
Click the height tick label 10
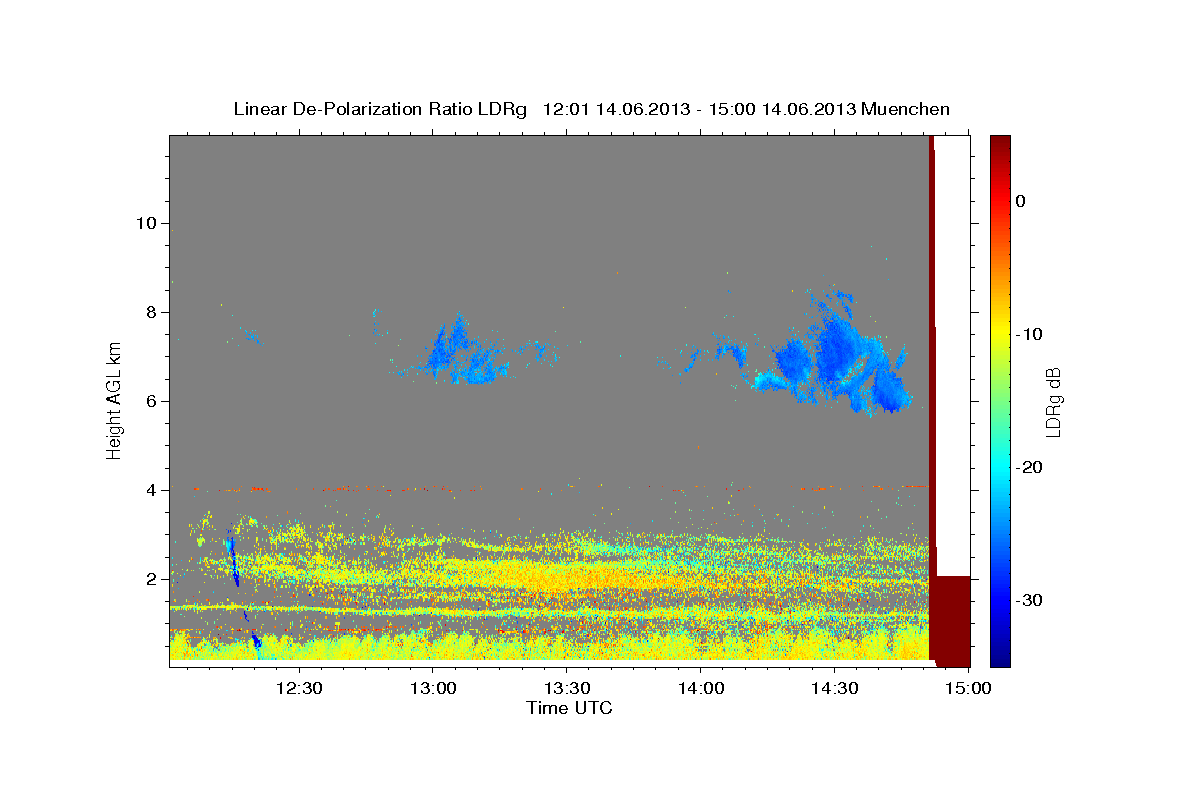[x=146, y=223]
